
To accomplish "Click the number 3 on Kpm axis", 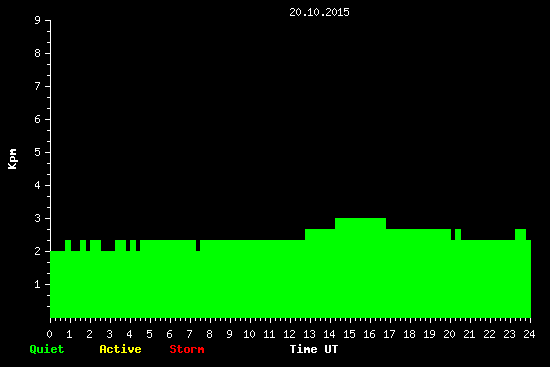I will (38, 218).
